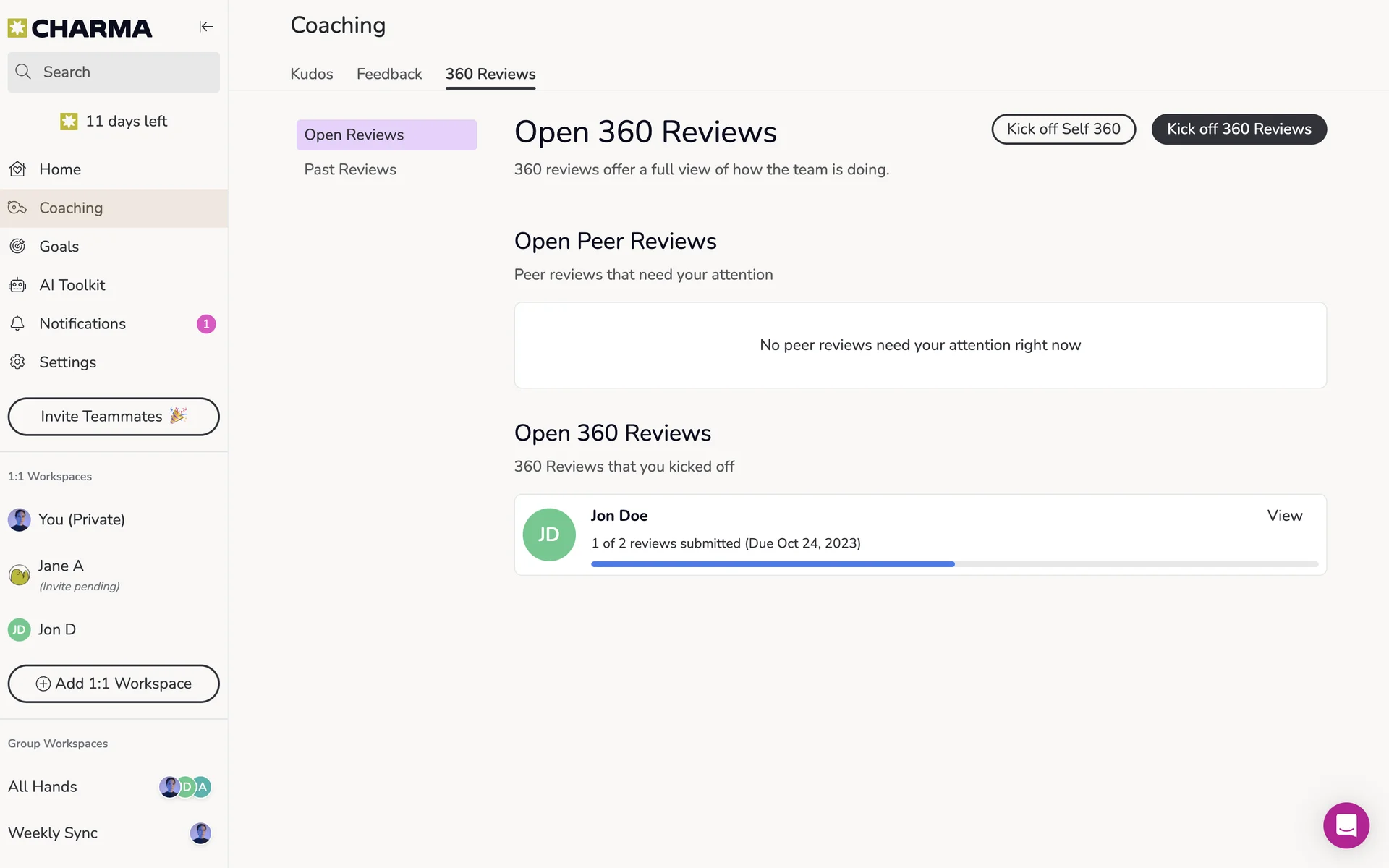
Task: Click the Notifications badge showing 1
Action: click(206, 324)
